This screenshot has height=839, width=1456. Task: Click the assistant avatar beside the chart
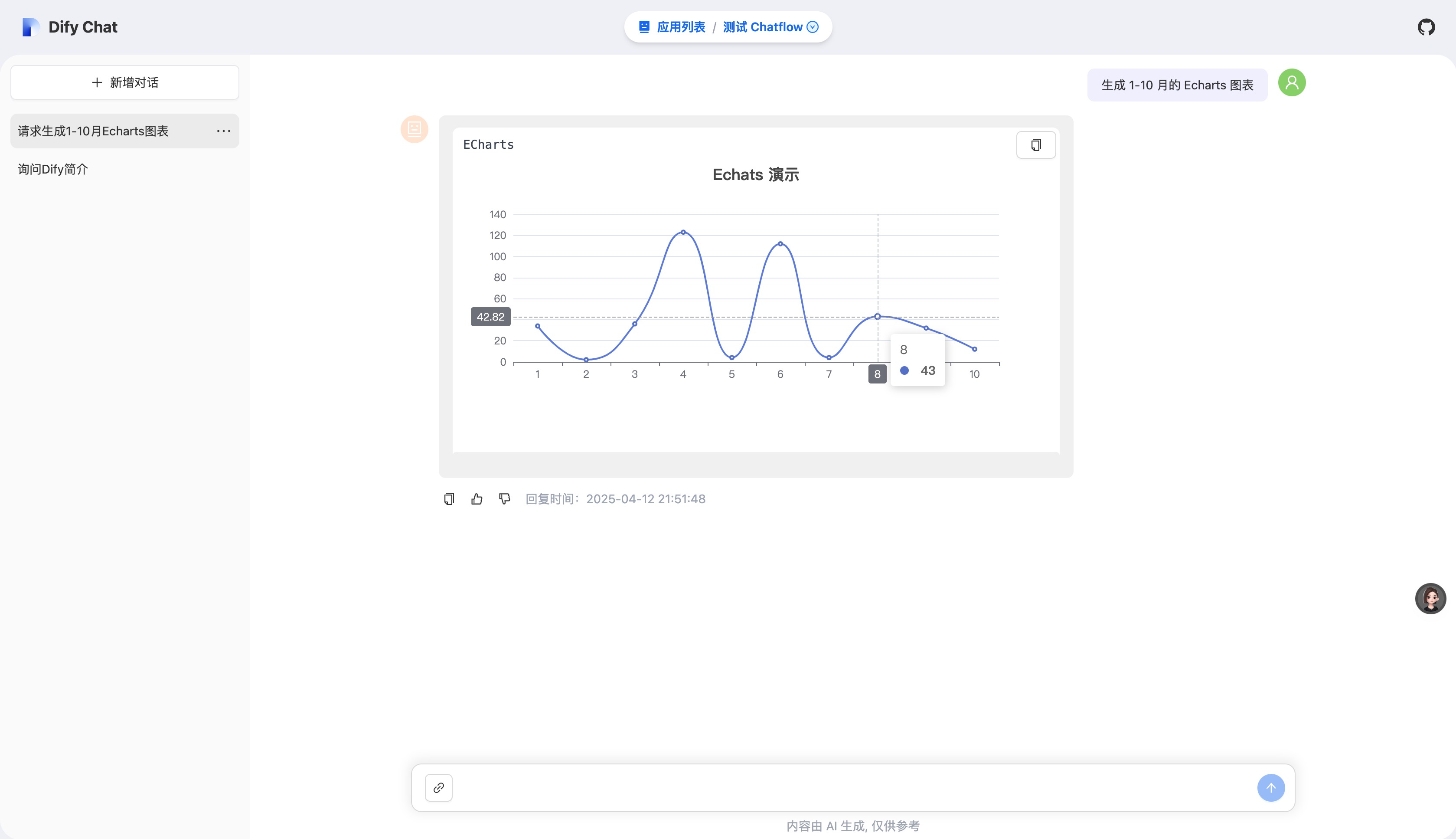click(414, 129)
